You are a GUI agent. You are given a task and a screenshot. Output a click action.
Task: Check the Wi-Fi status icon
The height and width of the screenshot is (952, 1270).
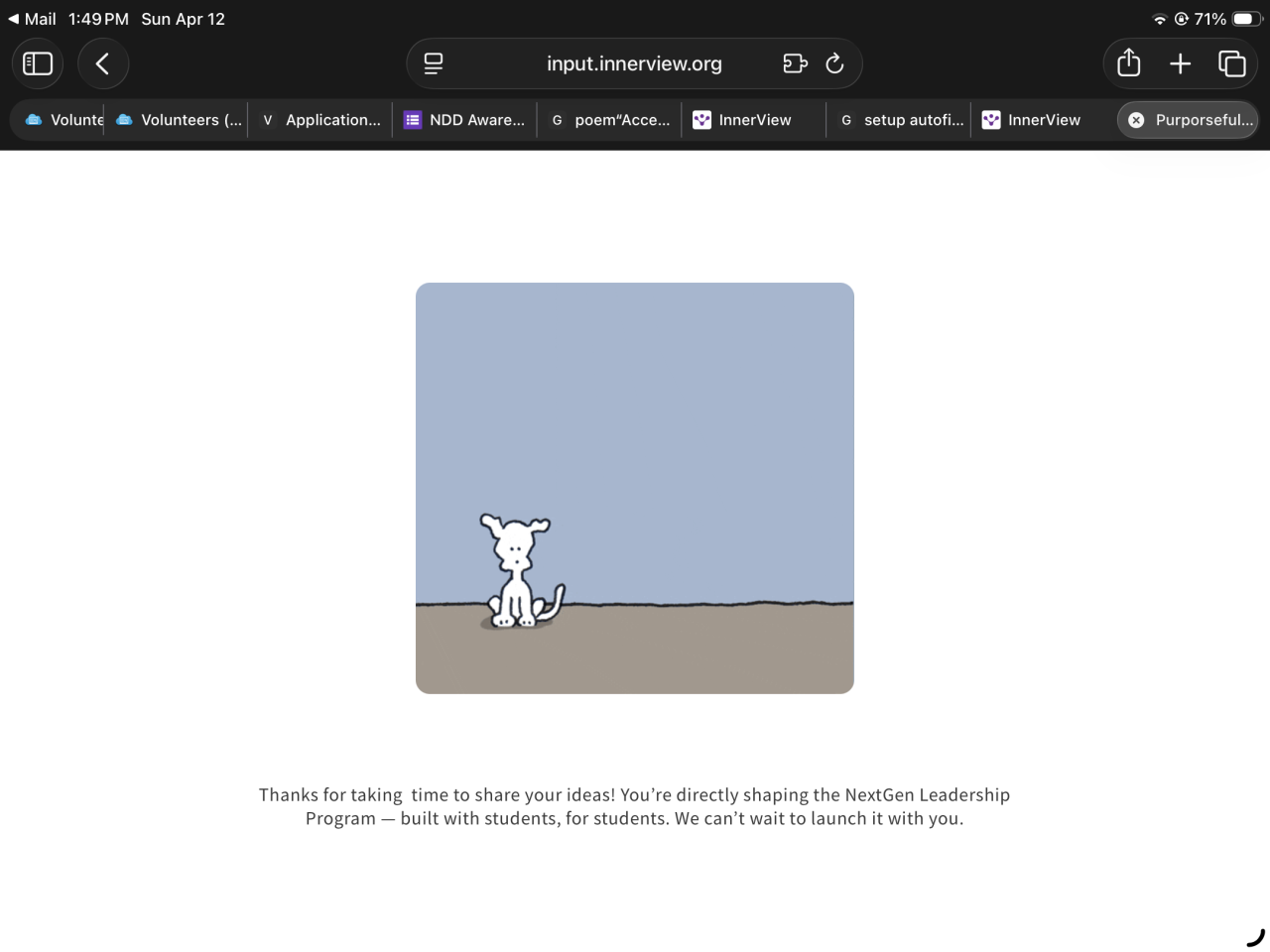(x=1159, y=19)
